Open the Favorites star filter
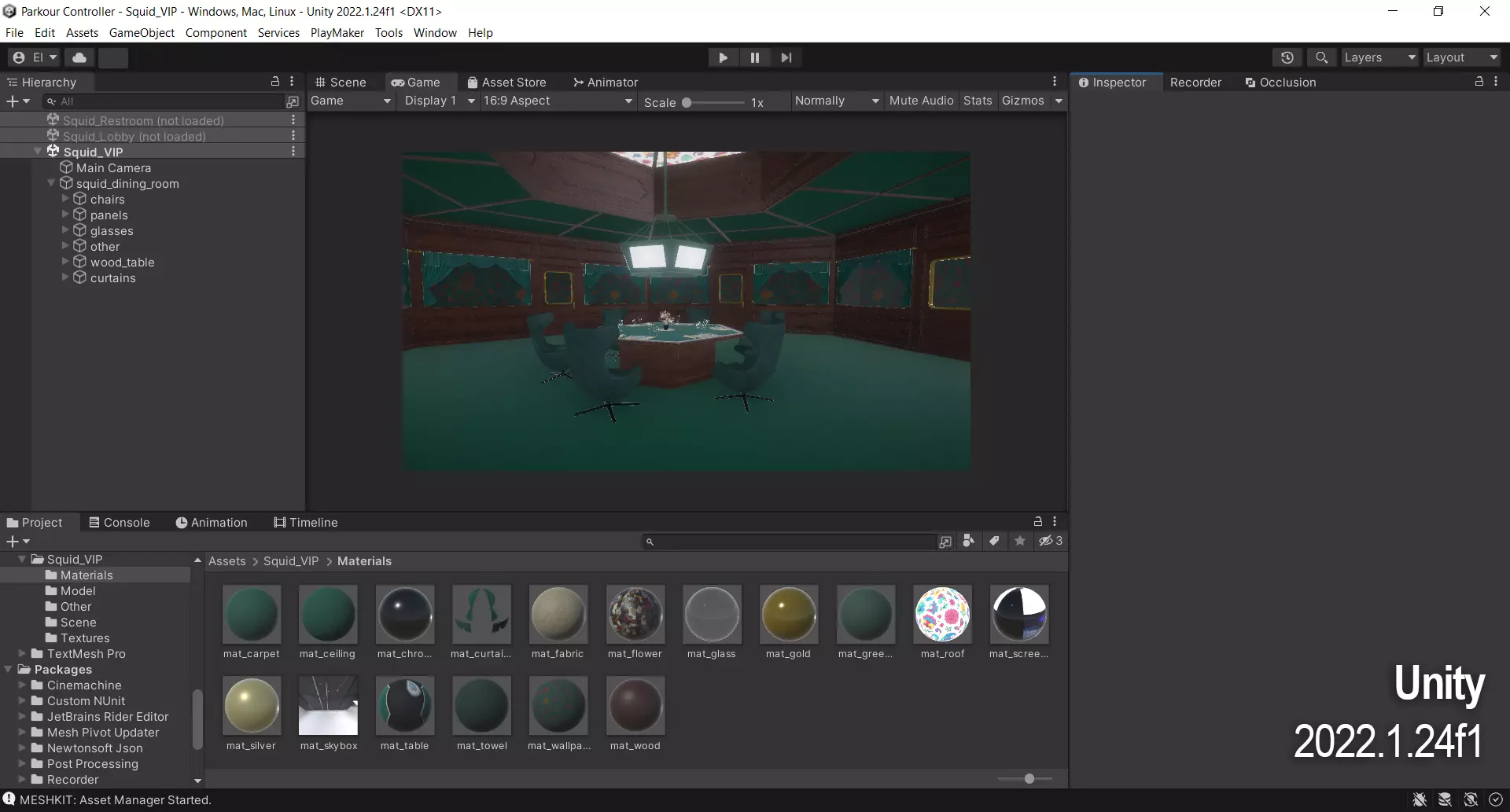1510x812 pixels. pos(1020,541)
